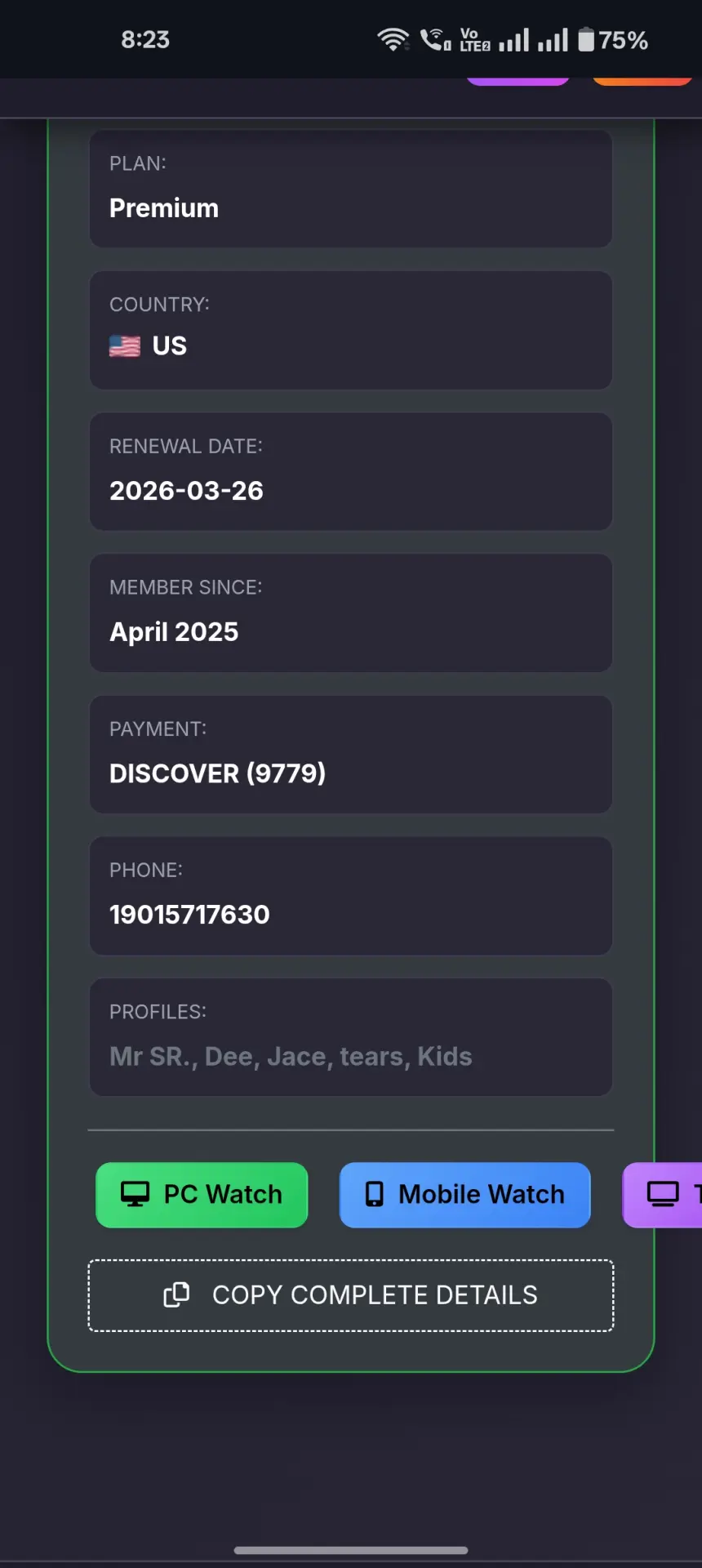702x1568 pixels.
Task: Select the Premium plan field
Action: point(351,189)
